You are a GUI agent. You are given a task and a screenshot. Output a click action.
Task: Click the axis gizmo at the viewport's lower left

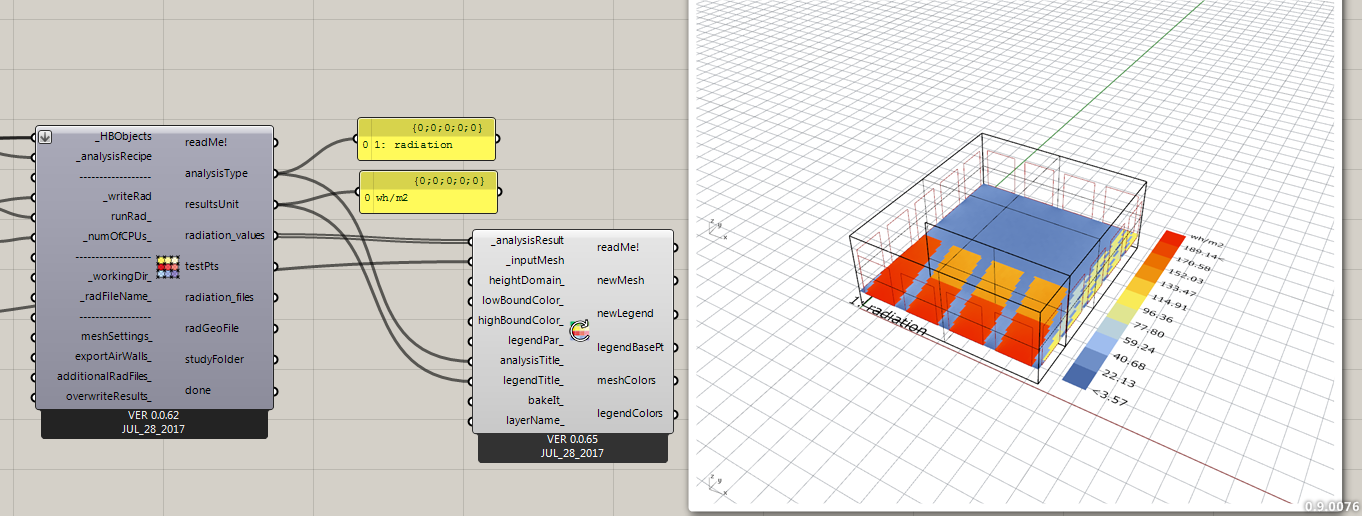[x=716, y=482]
